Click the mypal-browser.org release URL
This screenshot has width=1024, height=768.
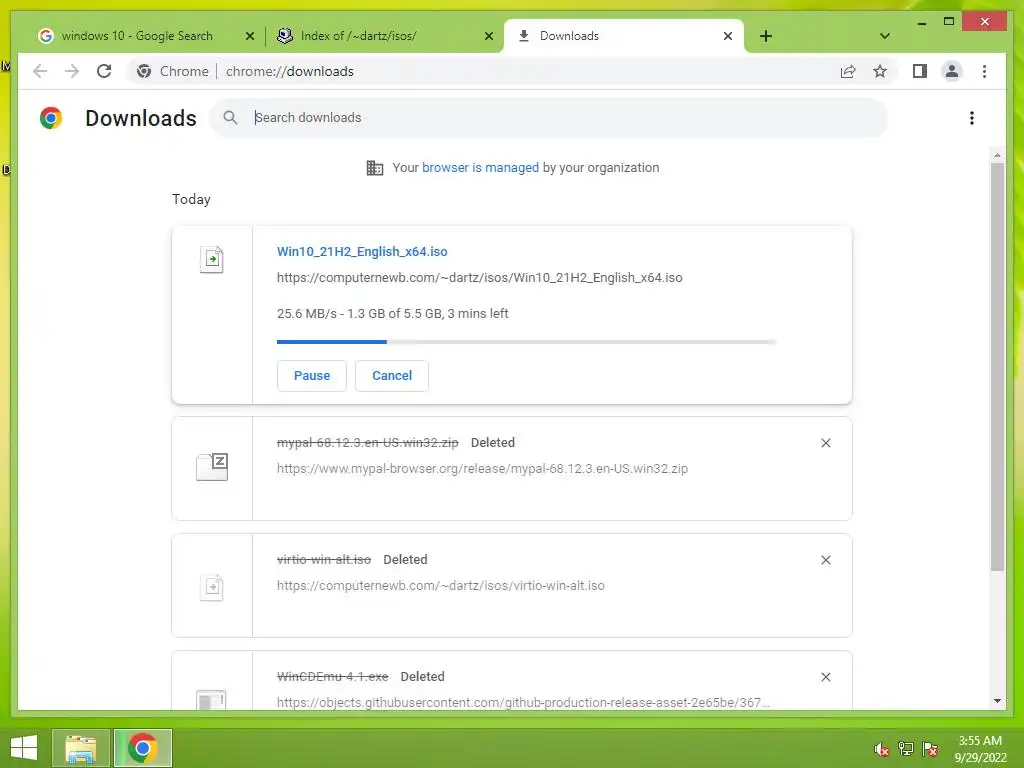point(482,468)
